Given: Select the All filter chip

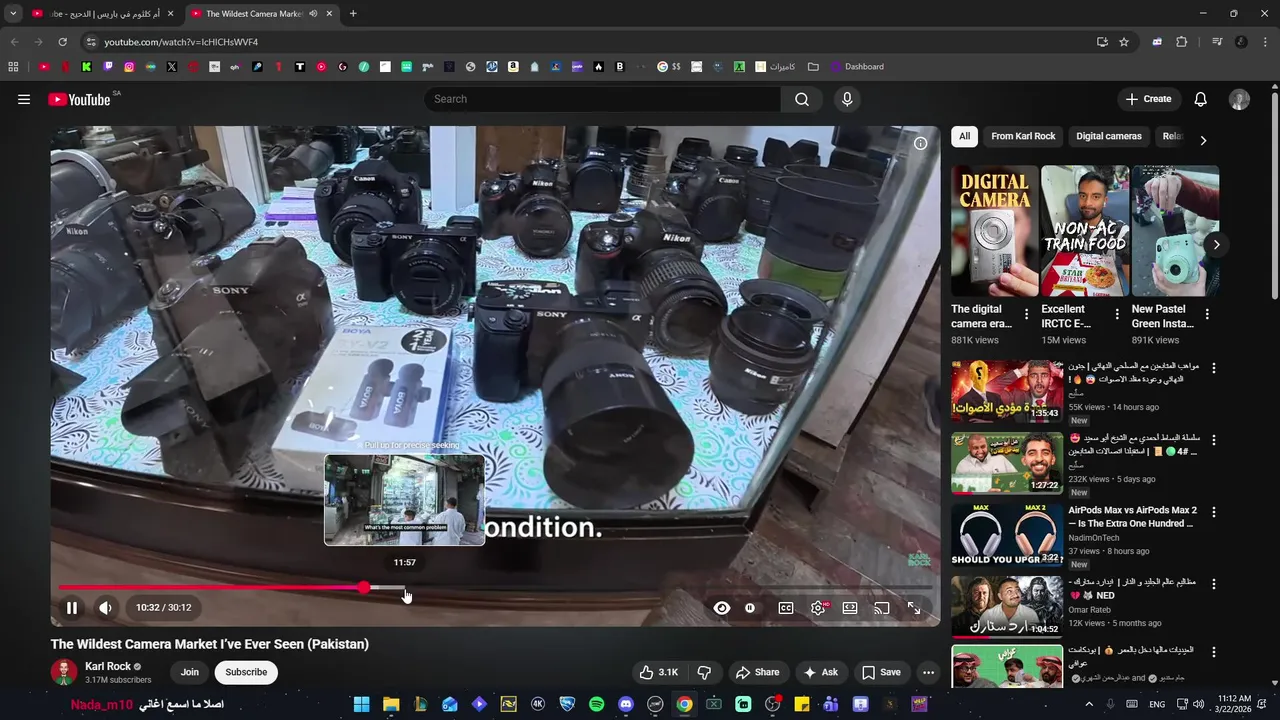Looking at the screenshot, I should click(964, 136).
